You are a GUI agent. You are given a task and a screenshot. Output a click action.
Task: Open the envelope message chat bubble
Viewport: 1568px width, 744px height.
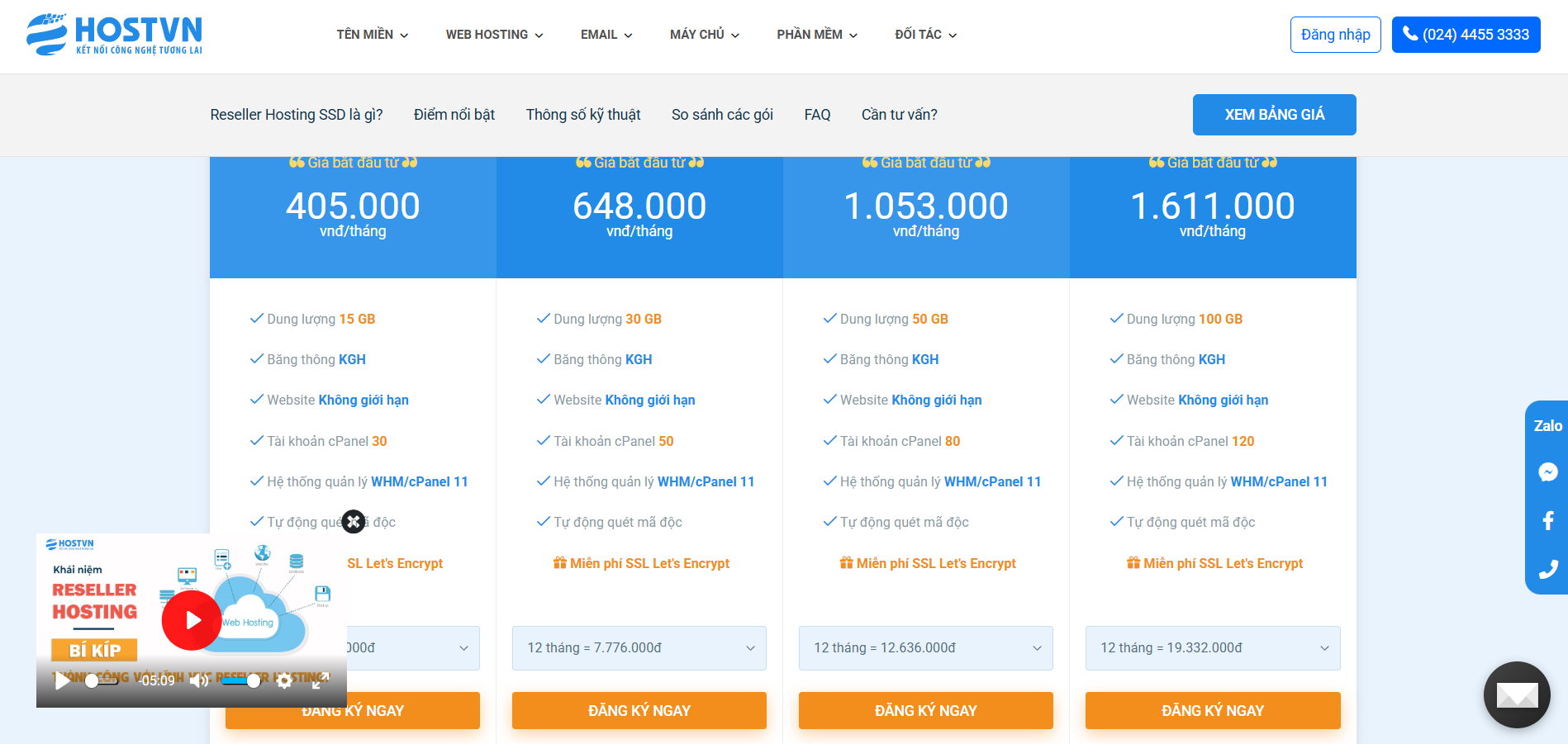(x=1516, y=694)
